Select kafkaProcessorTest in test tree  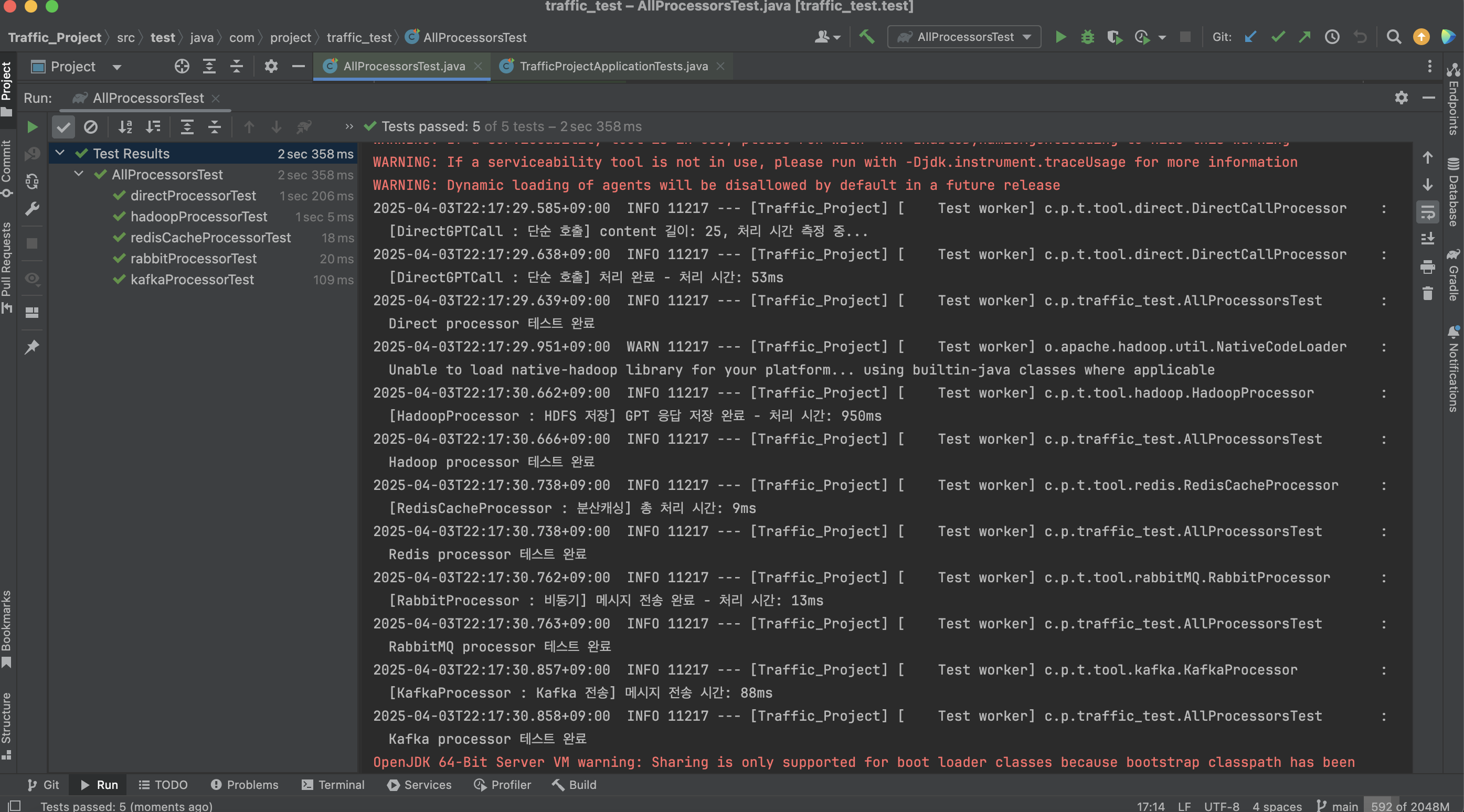[192, 280]
